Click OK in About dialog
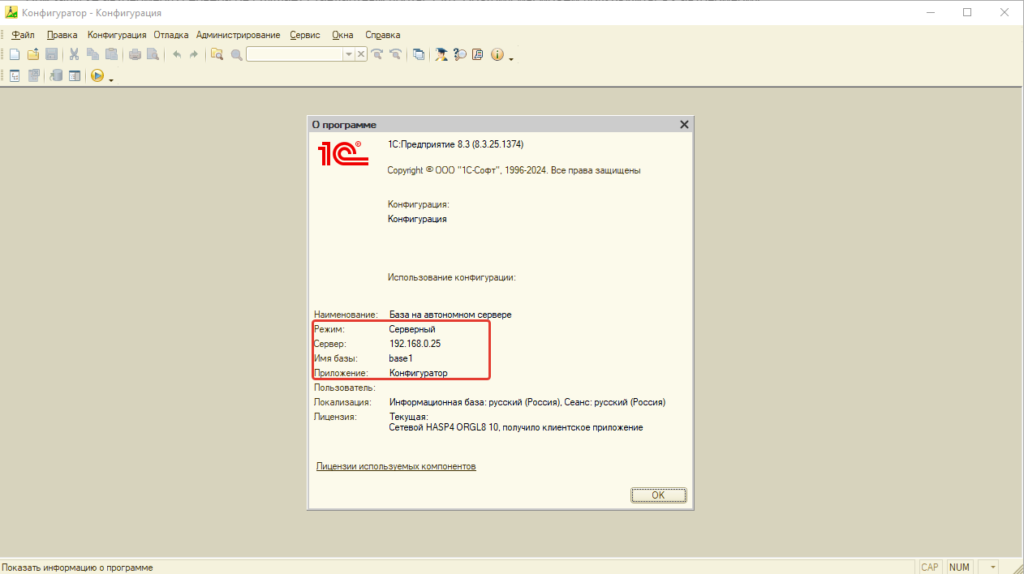The height and width of the screenshot is (574, 1024). [x=658, y=496]
